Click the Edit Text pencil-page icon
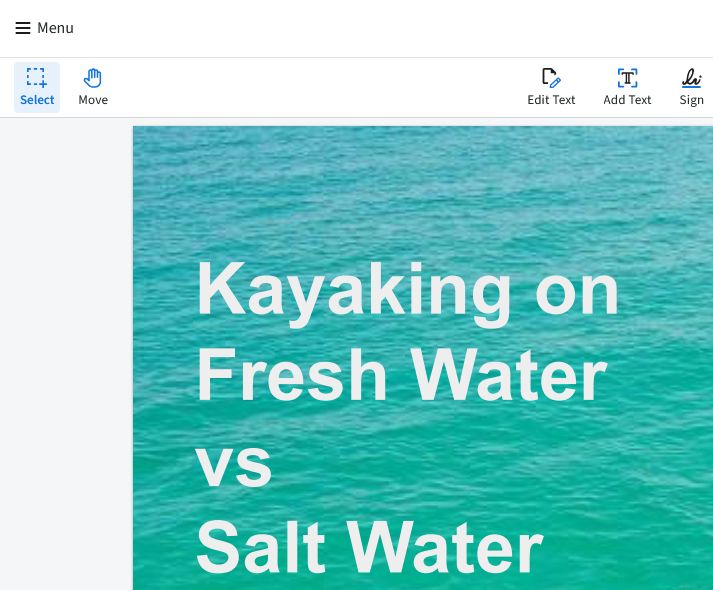The height and width of the screenshot is (590, 713). click(551, 78)
